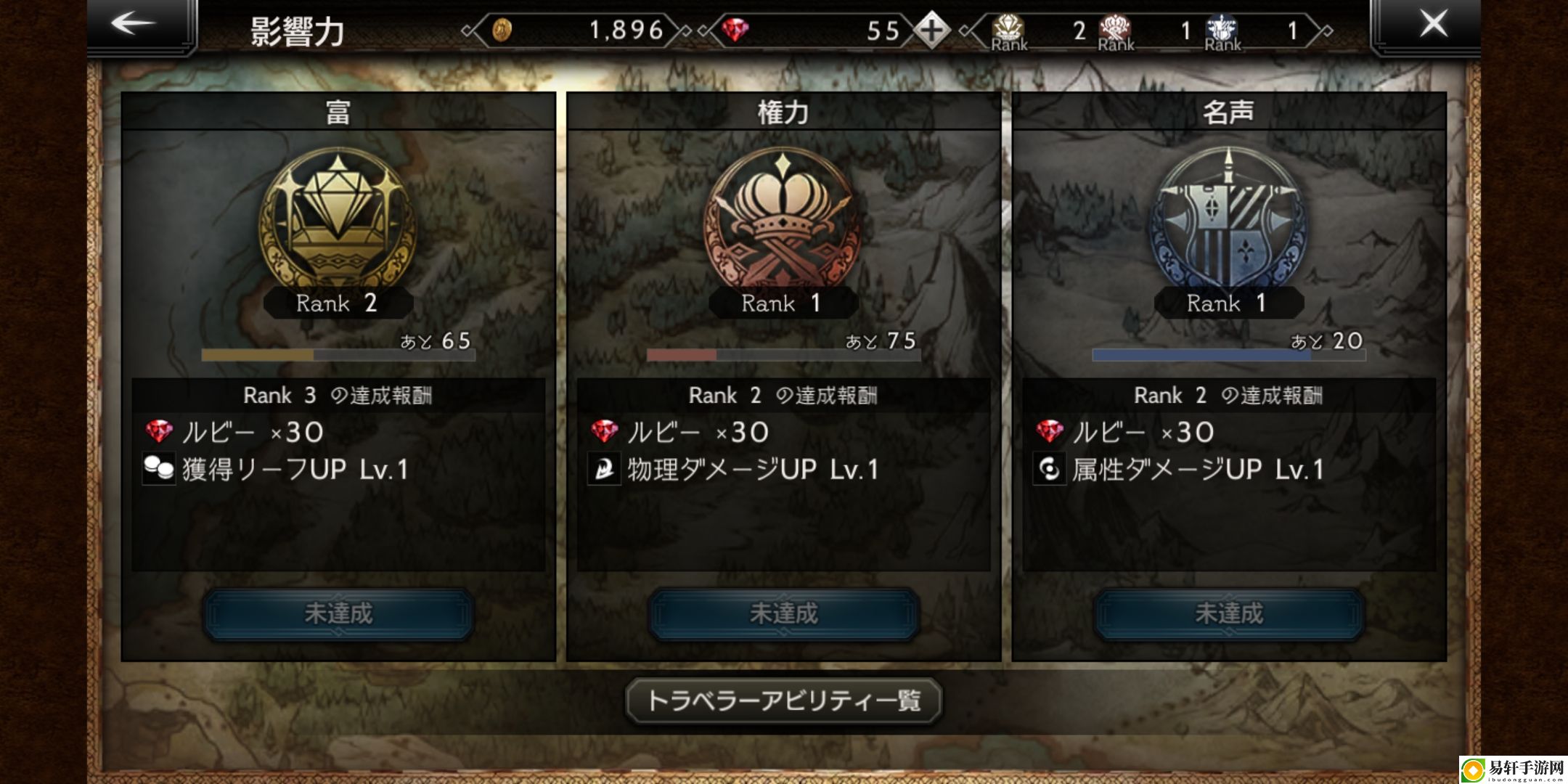Tap the wealth Rank icon in header
The width and height of the screenshot is (1568, 784).
(x=1009, y=32)
